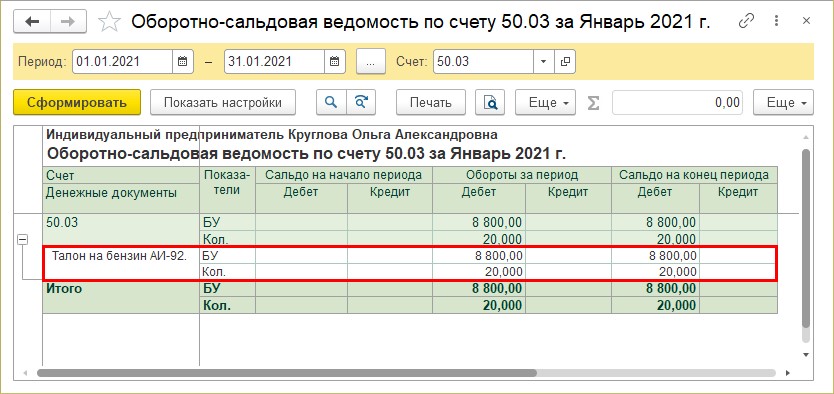Click the scroll left arrow

pyautogui.click(x=25, y=373)
